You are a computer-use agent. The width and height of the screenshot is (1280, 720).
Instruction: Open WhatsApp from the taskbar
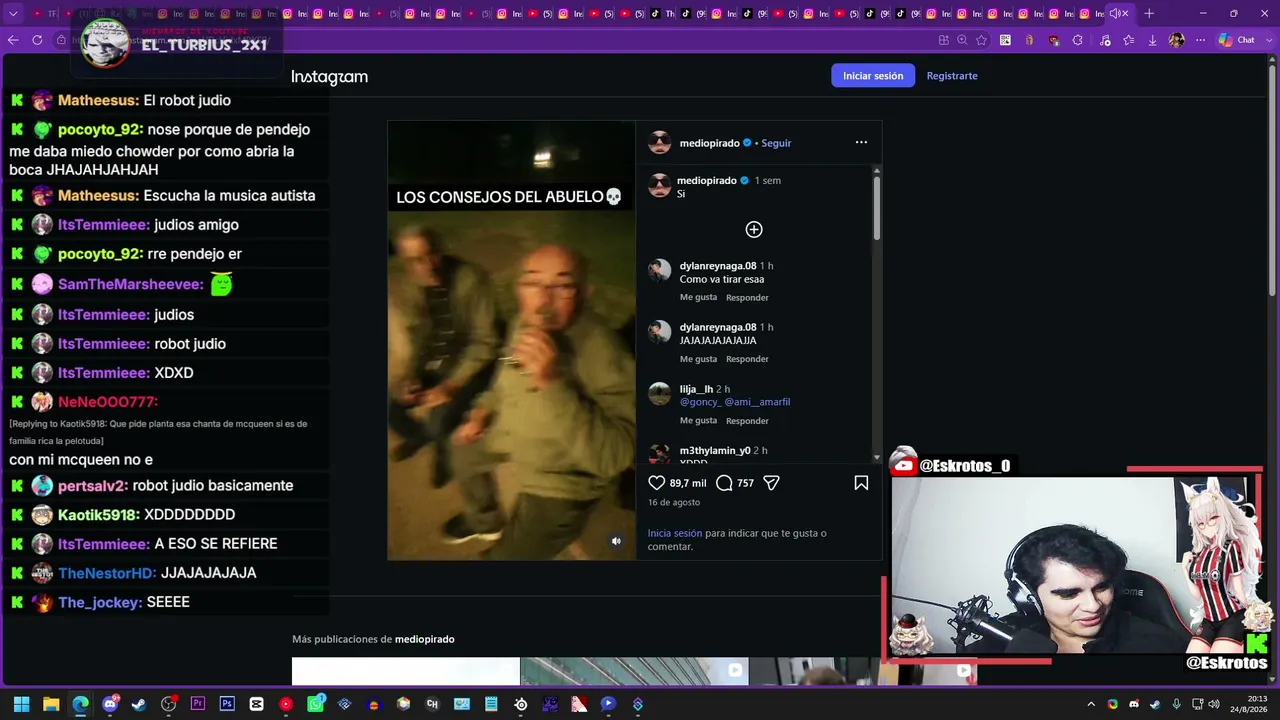316,704
